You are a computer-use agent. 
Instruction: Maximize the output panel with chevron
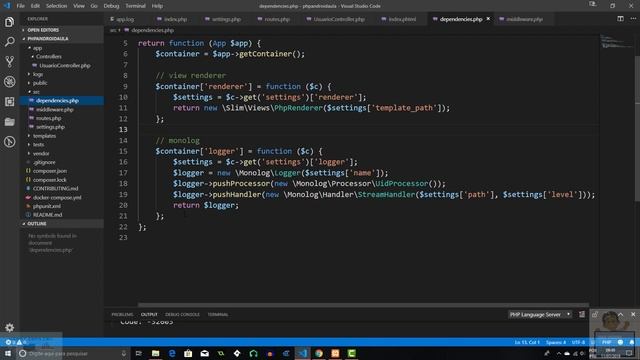click(620, 314)
